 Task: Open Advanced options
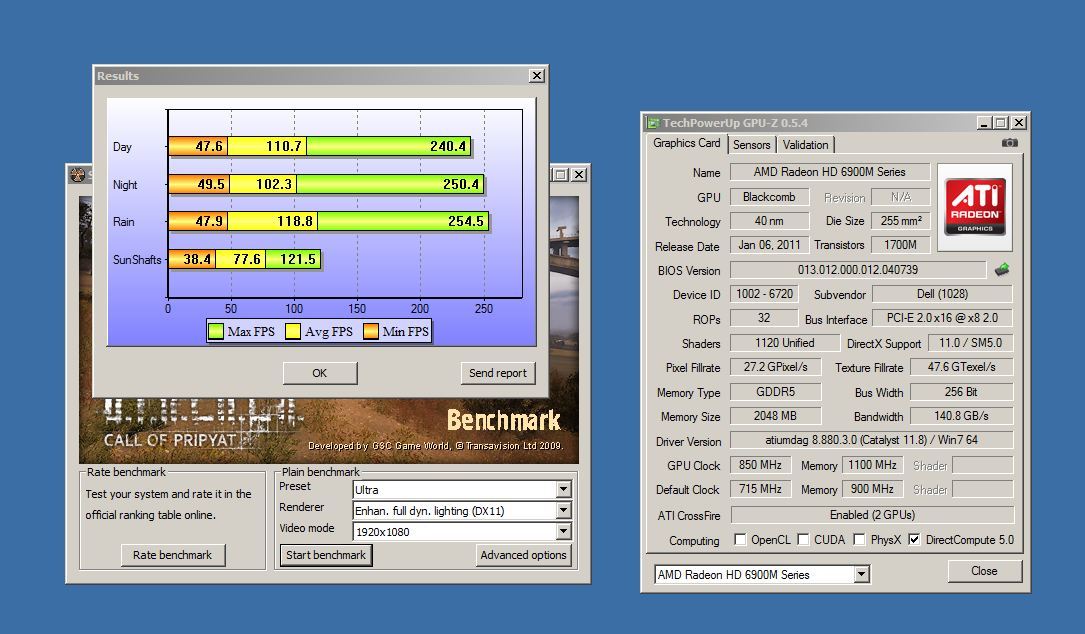pyautogui.click(x=523, y=555)
